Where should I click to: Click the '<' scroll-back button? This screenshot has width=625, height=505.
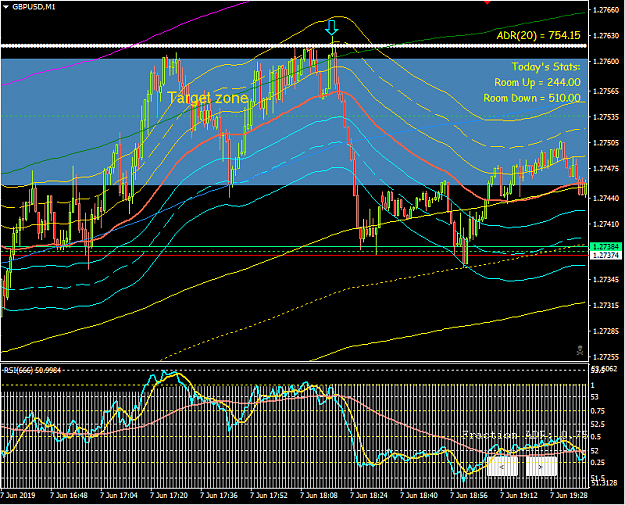click(502, 466)
